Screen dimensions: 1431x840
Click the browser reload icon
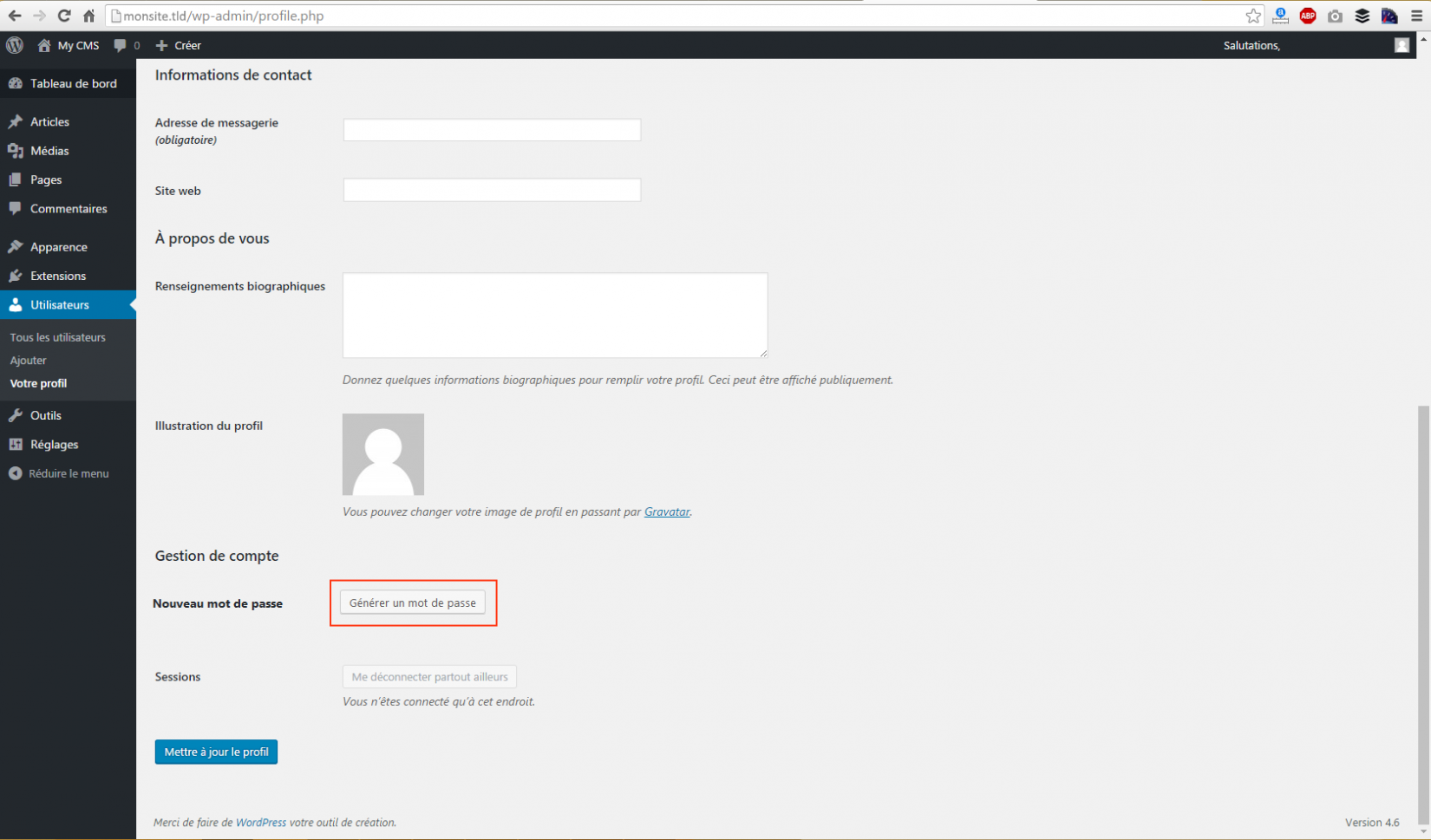(x=64, y=16)
